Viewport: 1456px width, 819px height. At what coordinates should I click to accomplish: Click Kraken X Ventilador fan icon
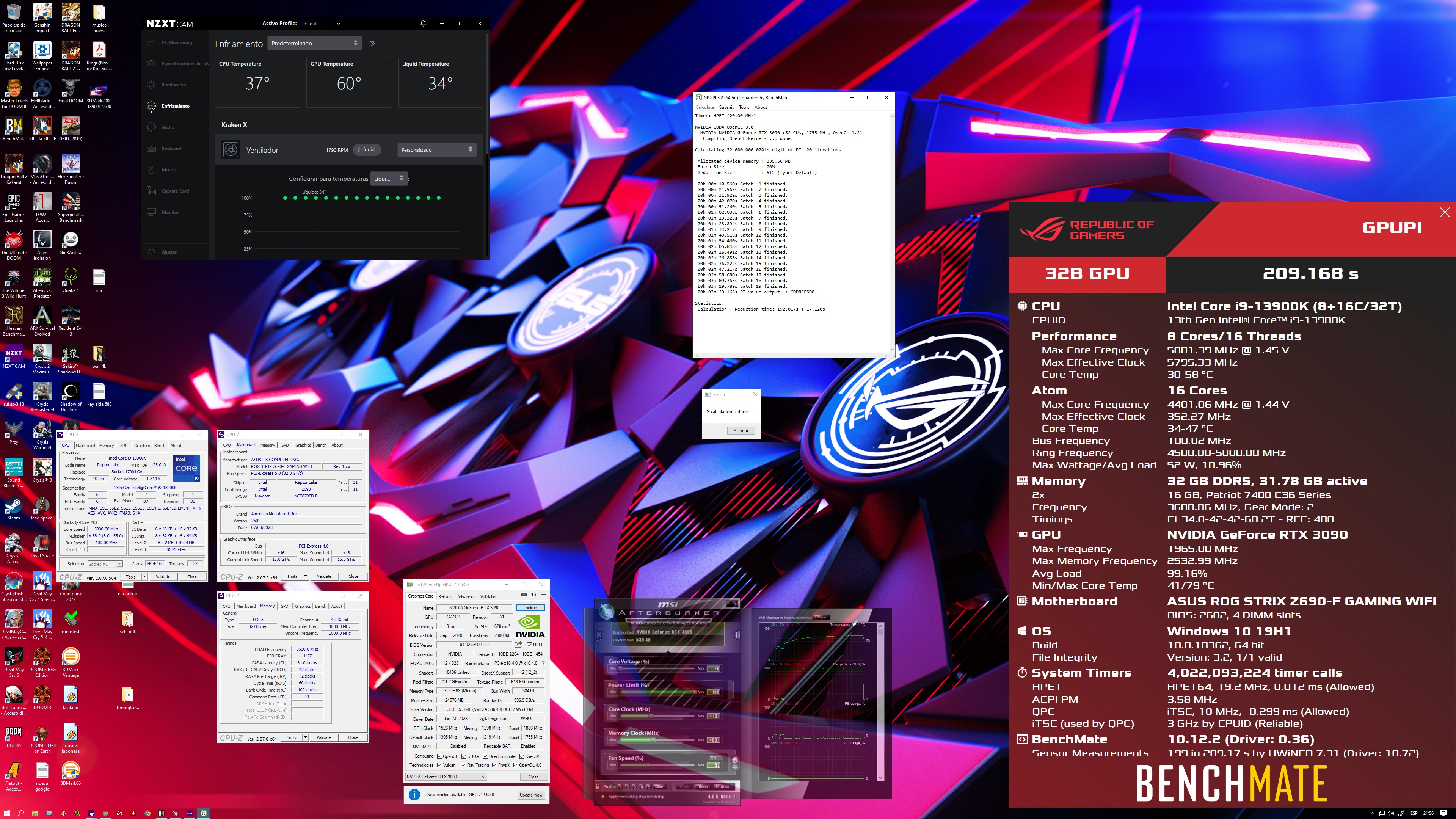(x=231, y=150)
